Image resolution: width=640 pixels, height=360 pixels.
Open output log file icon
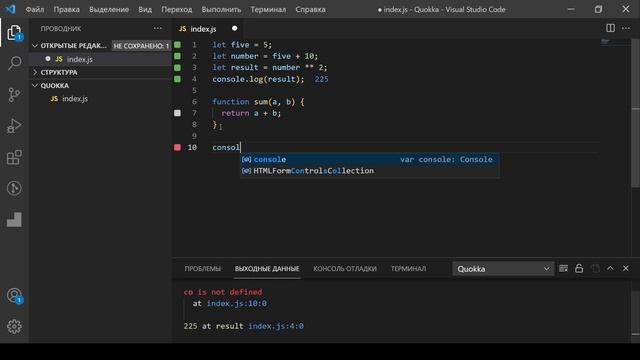(x=595, y=268)
